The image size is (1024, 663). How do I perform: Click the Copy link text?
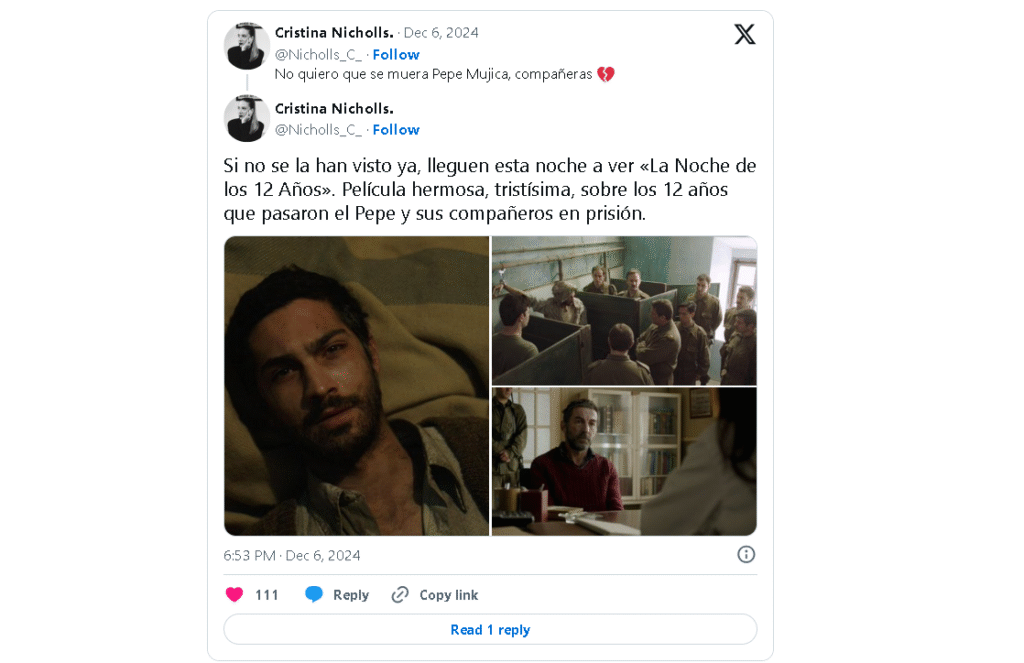click(x=449, y=595)
